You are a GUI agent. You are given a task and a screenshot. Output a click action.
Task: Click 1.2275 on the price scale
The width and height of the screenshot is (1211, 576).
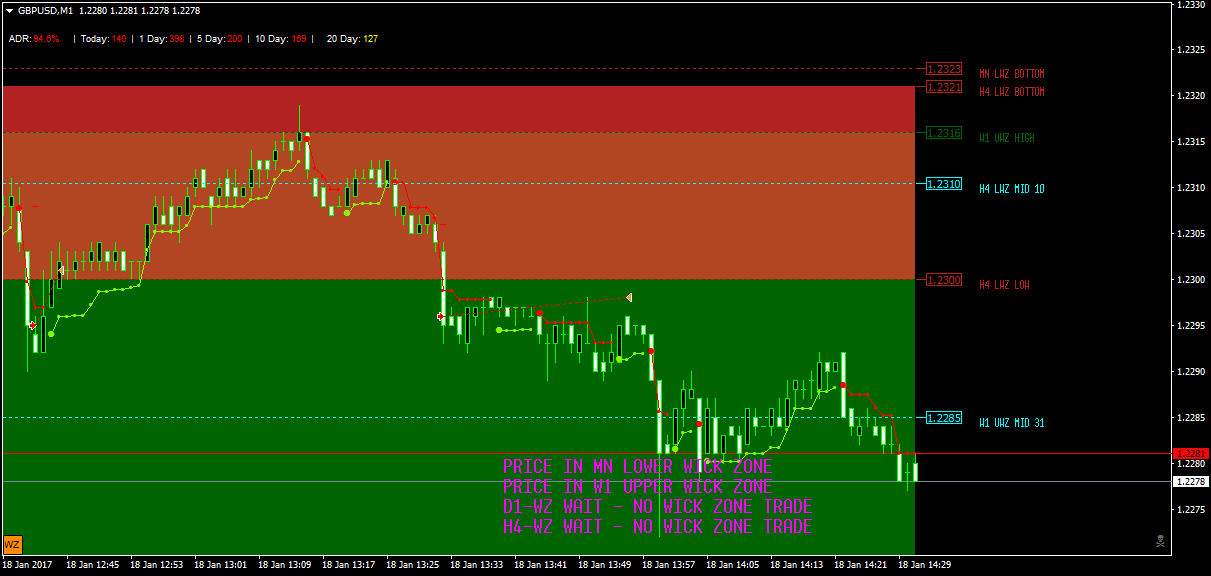(x=1192, y=510)
